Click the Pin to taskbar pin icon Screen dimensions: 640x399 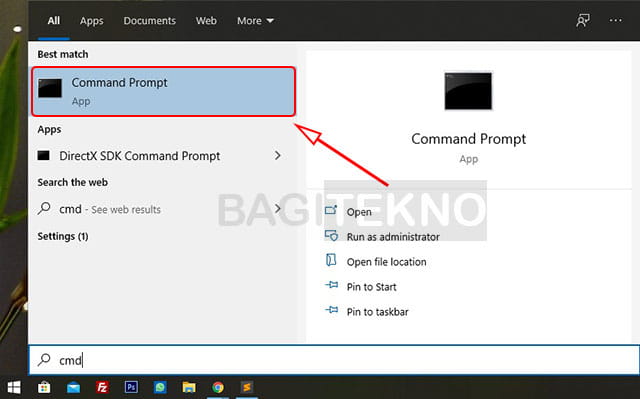(331, 310)
